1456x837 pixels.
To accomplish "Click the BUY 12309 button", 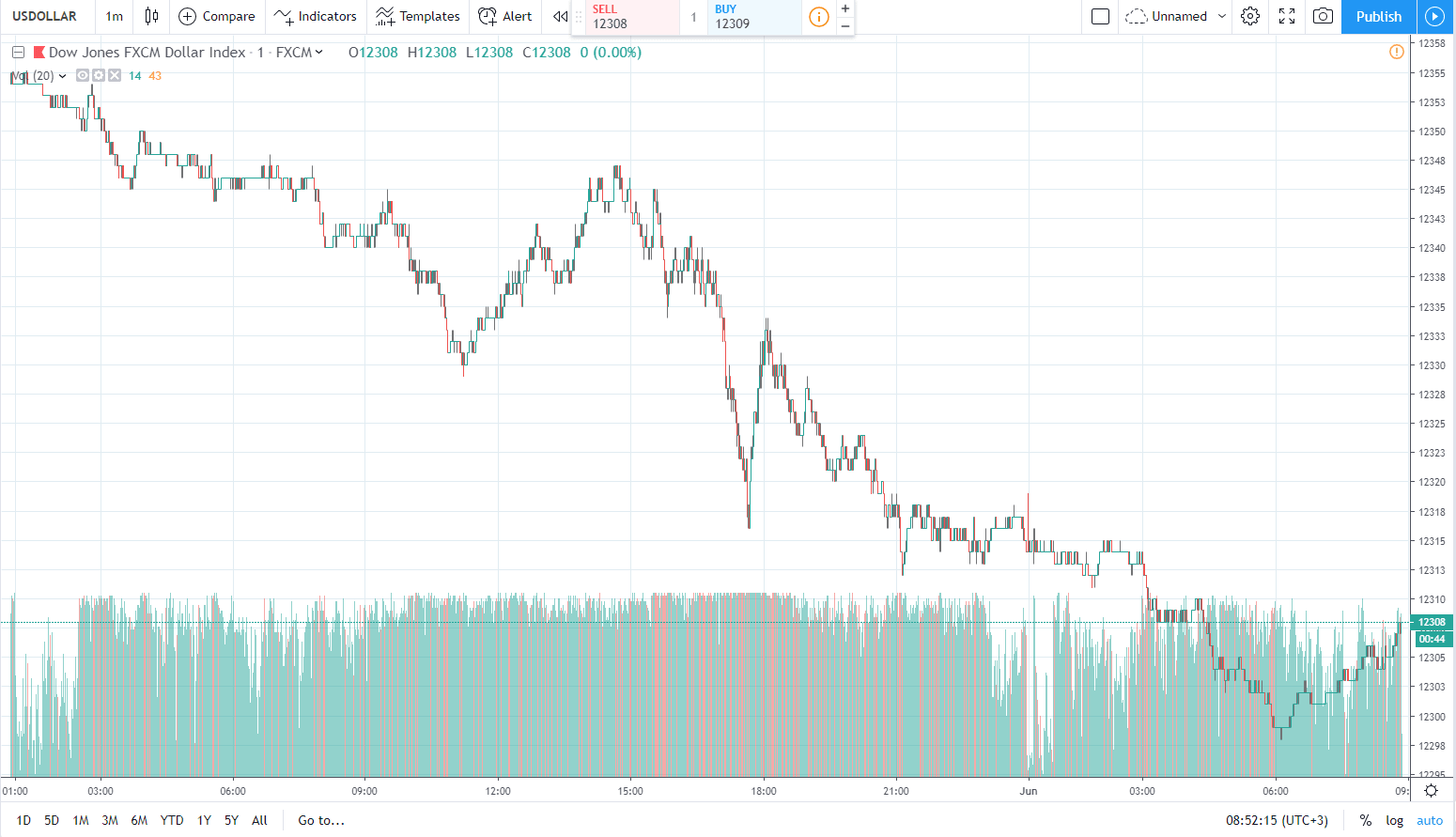I will (755, 17).
